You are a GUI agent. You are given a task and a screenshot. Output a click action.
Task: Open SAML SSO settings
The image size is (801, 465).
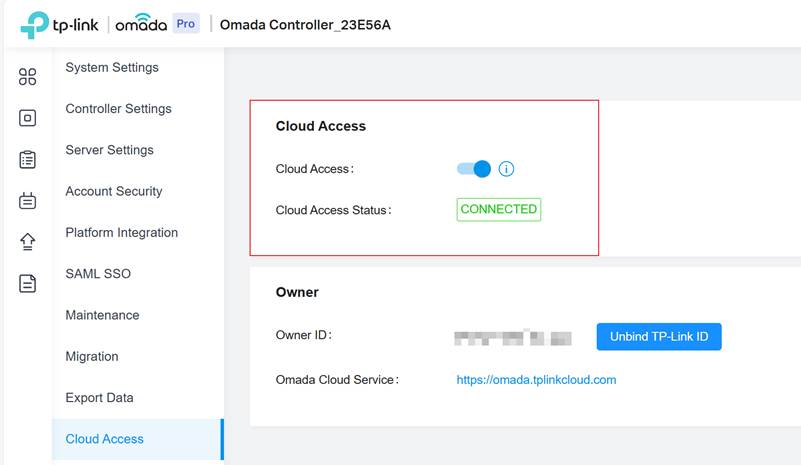98,274
